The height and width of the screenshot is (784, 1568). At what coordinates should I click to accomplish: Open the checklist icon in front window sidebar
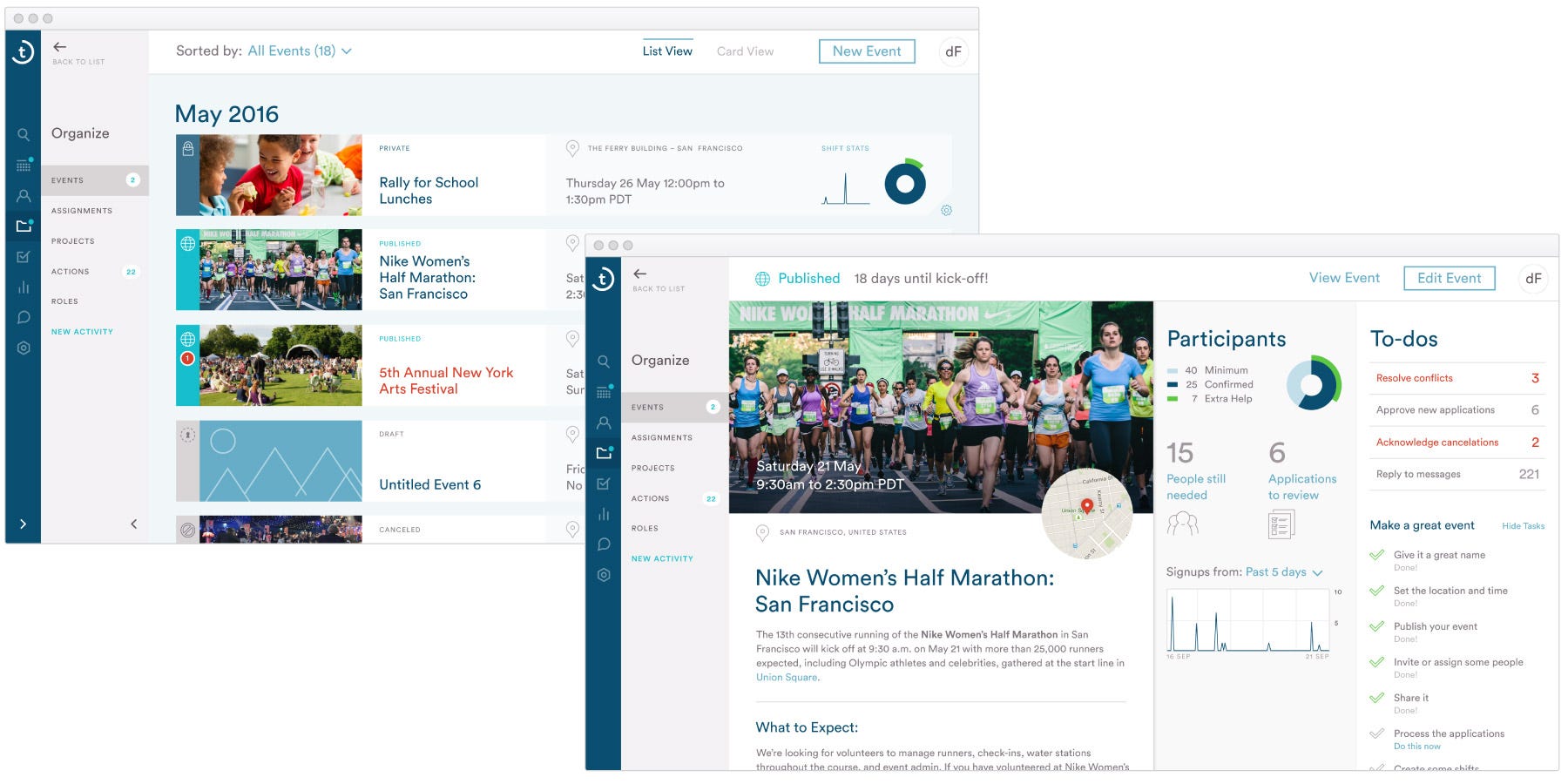click(604, 483)
